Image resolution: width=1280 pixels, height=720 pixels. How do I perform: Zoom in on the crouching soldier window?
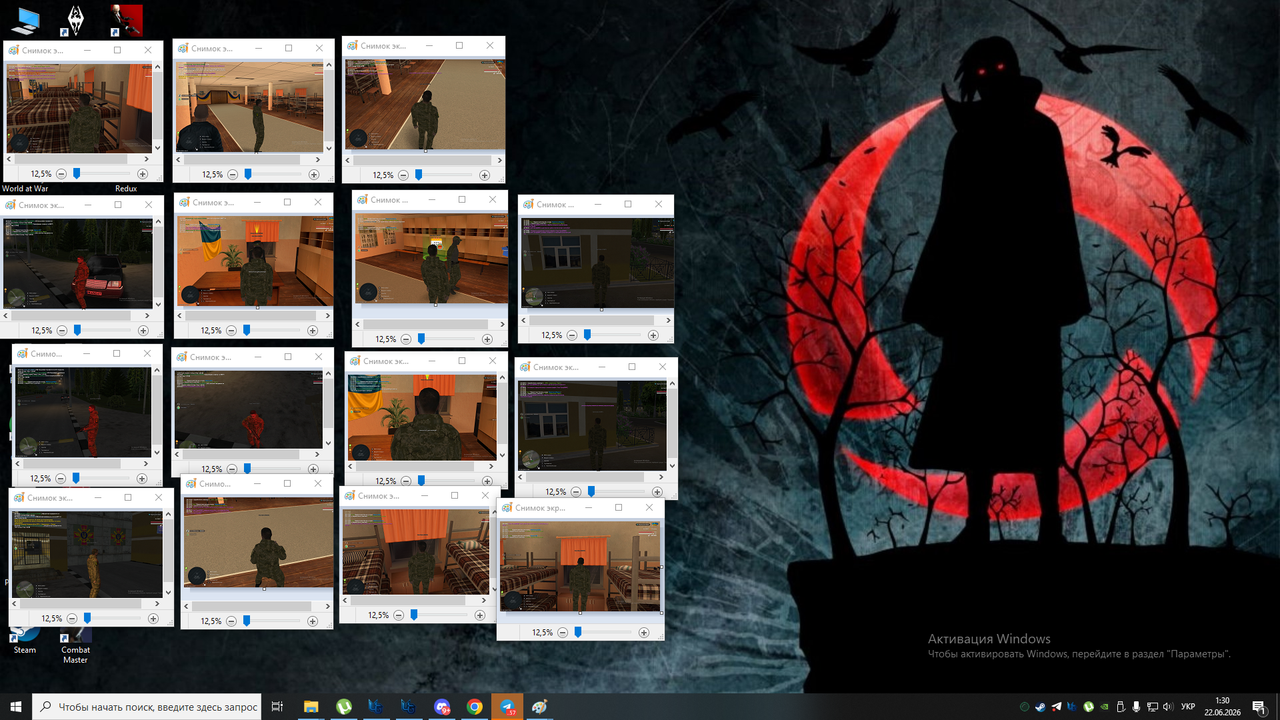(x=314, y=621)
